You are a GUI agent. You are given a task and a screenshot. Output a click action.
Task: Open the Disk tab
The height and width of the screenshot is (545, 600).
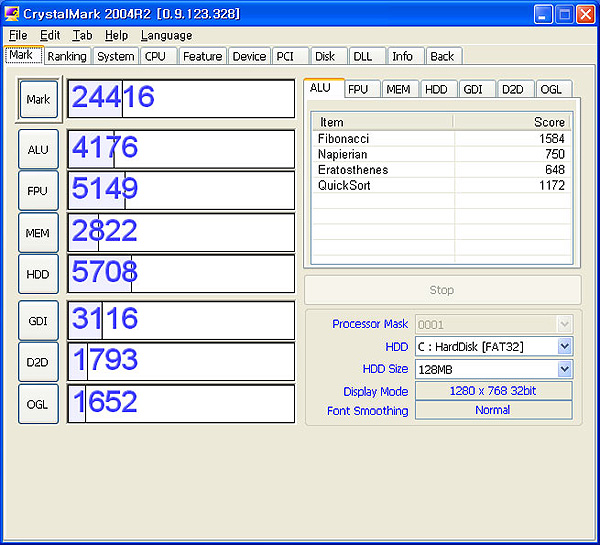click(x=325, y=56)
